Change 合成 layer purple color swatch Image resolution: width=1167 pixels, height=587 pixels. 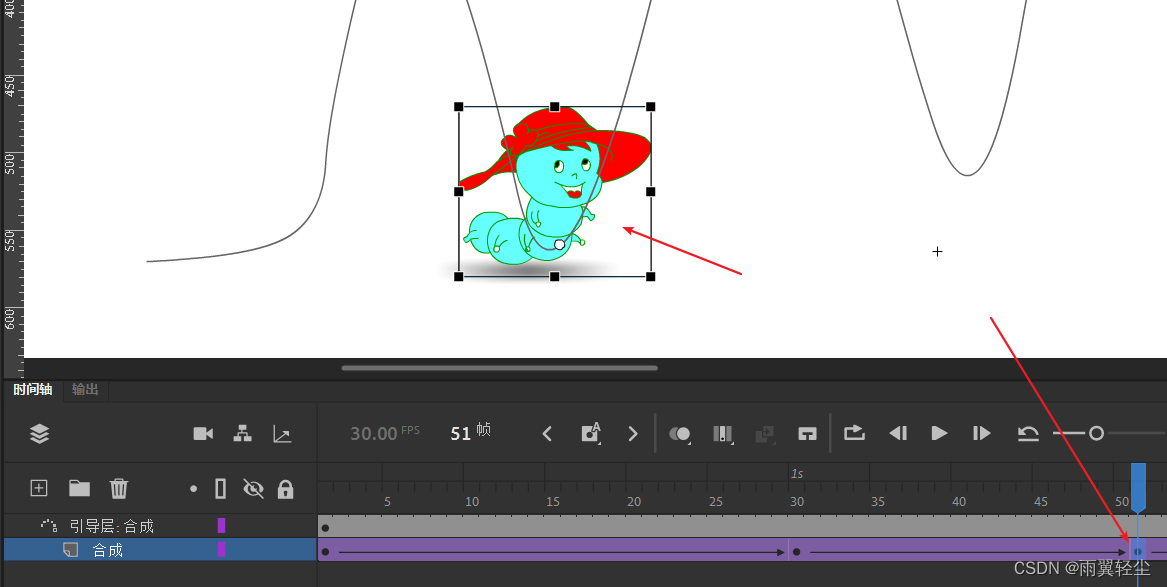221,550
